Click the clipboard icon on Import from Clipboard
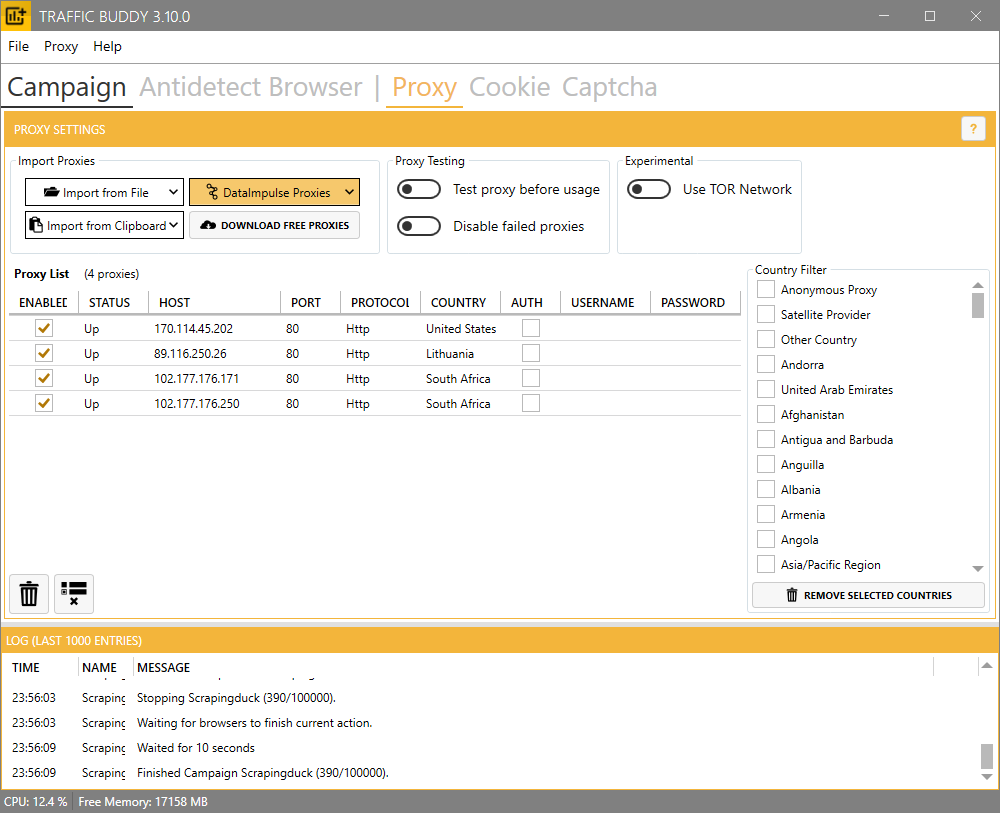The width and height of the screenshot is (1000, 813). pos(37,225)
